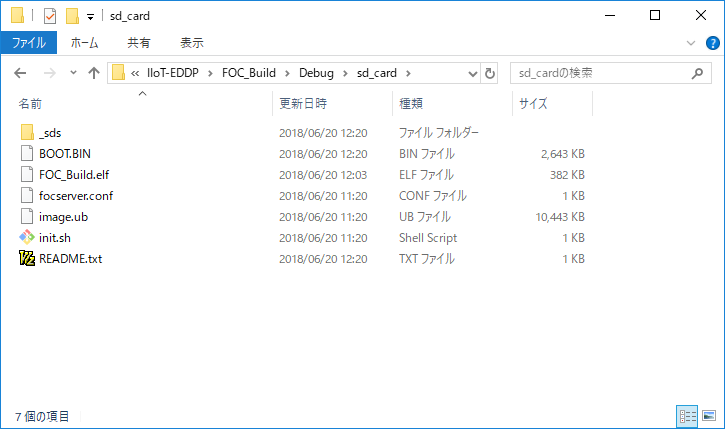This screenshot has height=429, width=725.
Task: Refresh the sd_card folder view
Action: [x=490, y=73]
